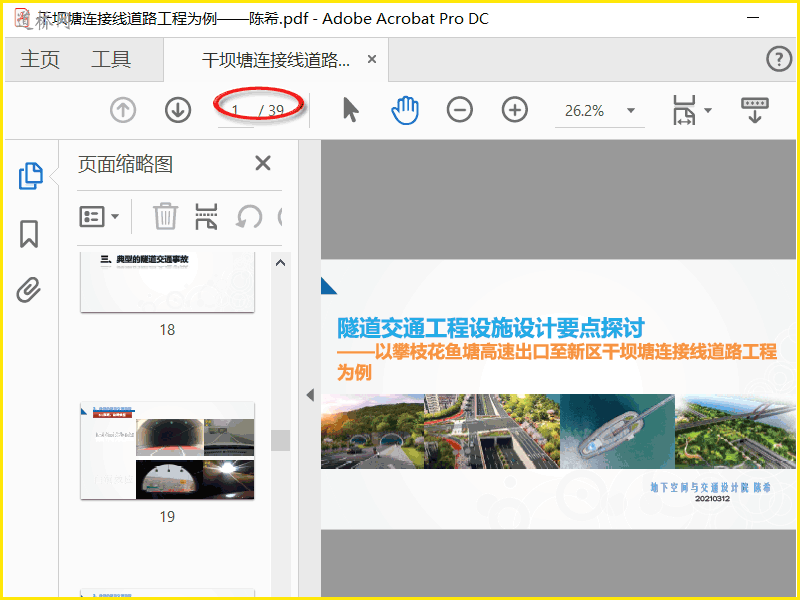This screenshot has height=600, width=800.
Task: Go to next page with down arrow
Action: click(178, 110)
